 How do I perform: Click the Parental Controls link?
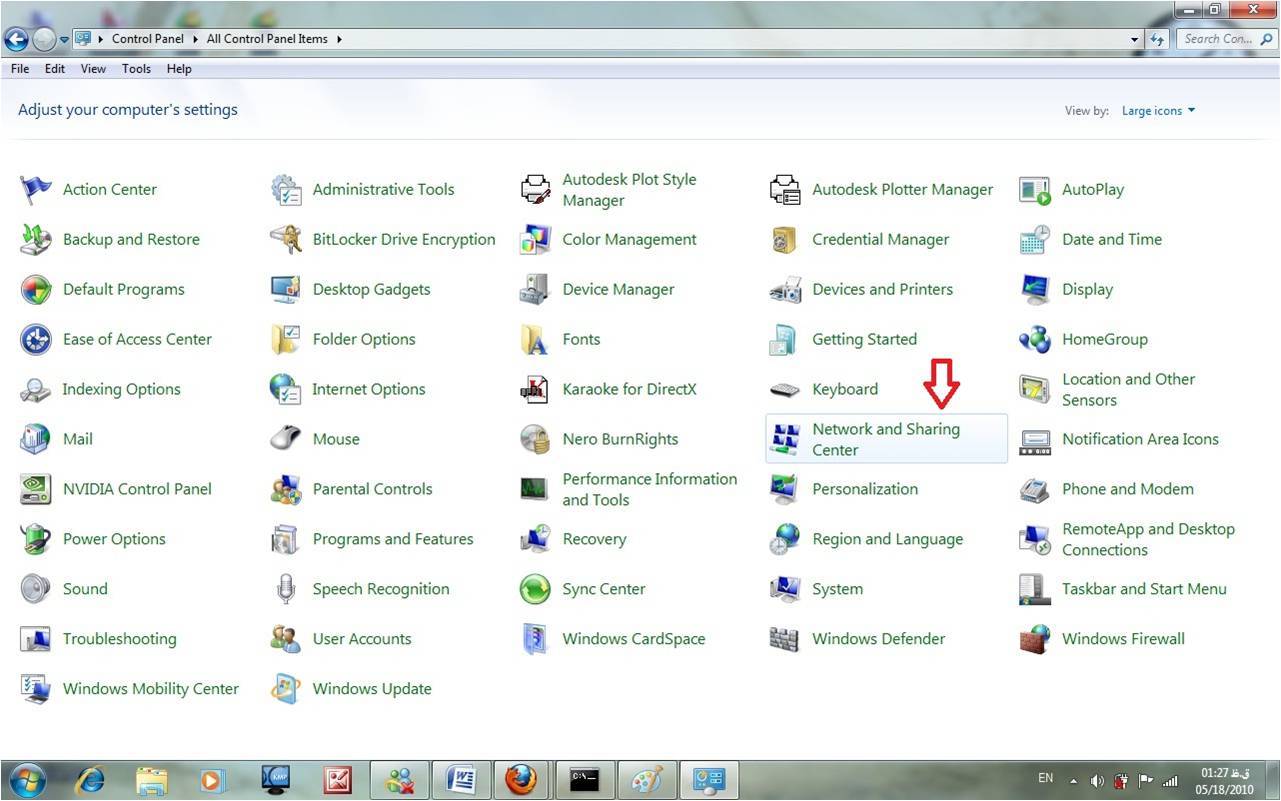pyautogui.click(x=372, y=489)
